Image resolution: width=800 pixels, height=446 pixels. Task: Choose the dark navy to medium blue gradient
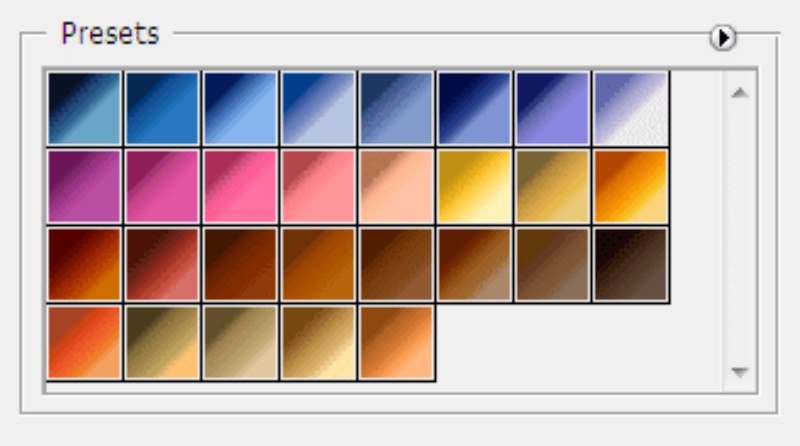(x=162, y=108)
